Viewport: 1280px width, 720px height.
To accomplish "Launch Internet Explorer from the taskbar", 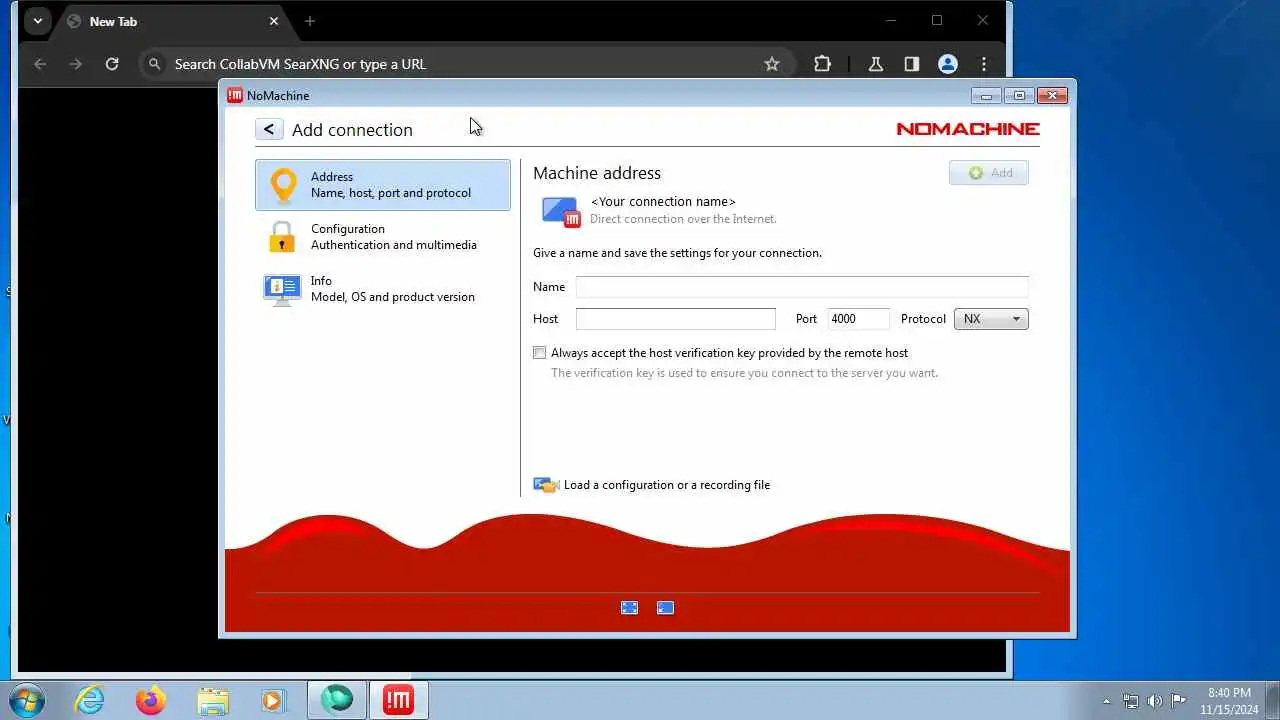I will click(90, 700).
